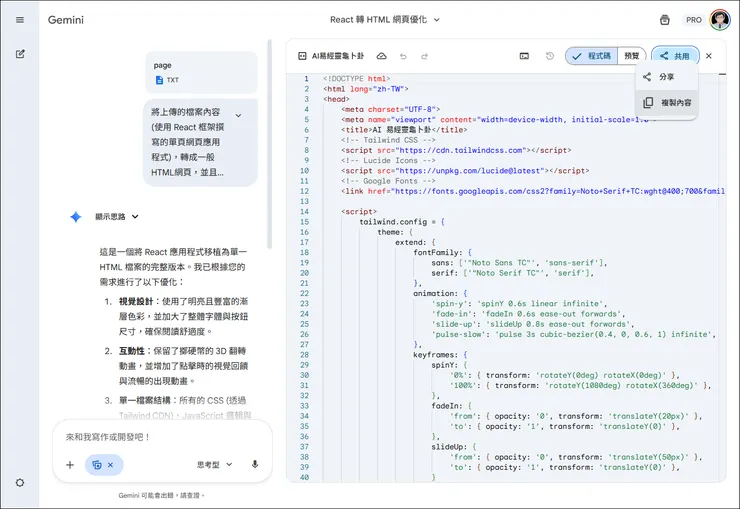The width and height of the screenshot is (740, 509).
Task: Click the 視覺設計 list item text
Action: click(182, 317)
